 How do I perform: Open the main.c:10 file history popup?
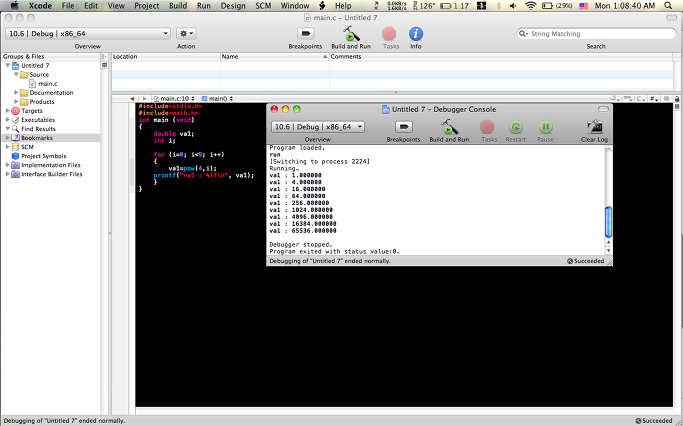pyautogui.click(x=175, y=98)
